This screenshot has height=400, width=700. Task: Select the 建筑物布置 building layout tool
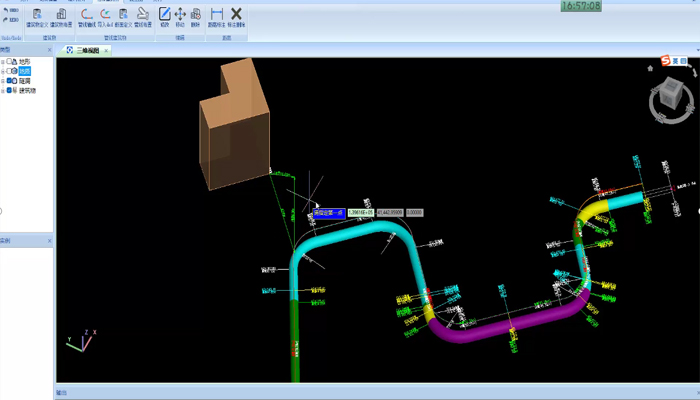pos(61,16)
